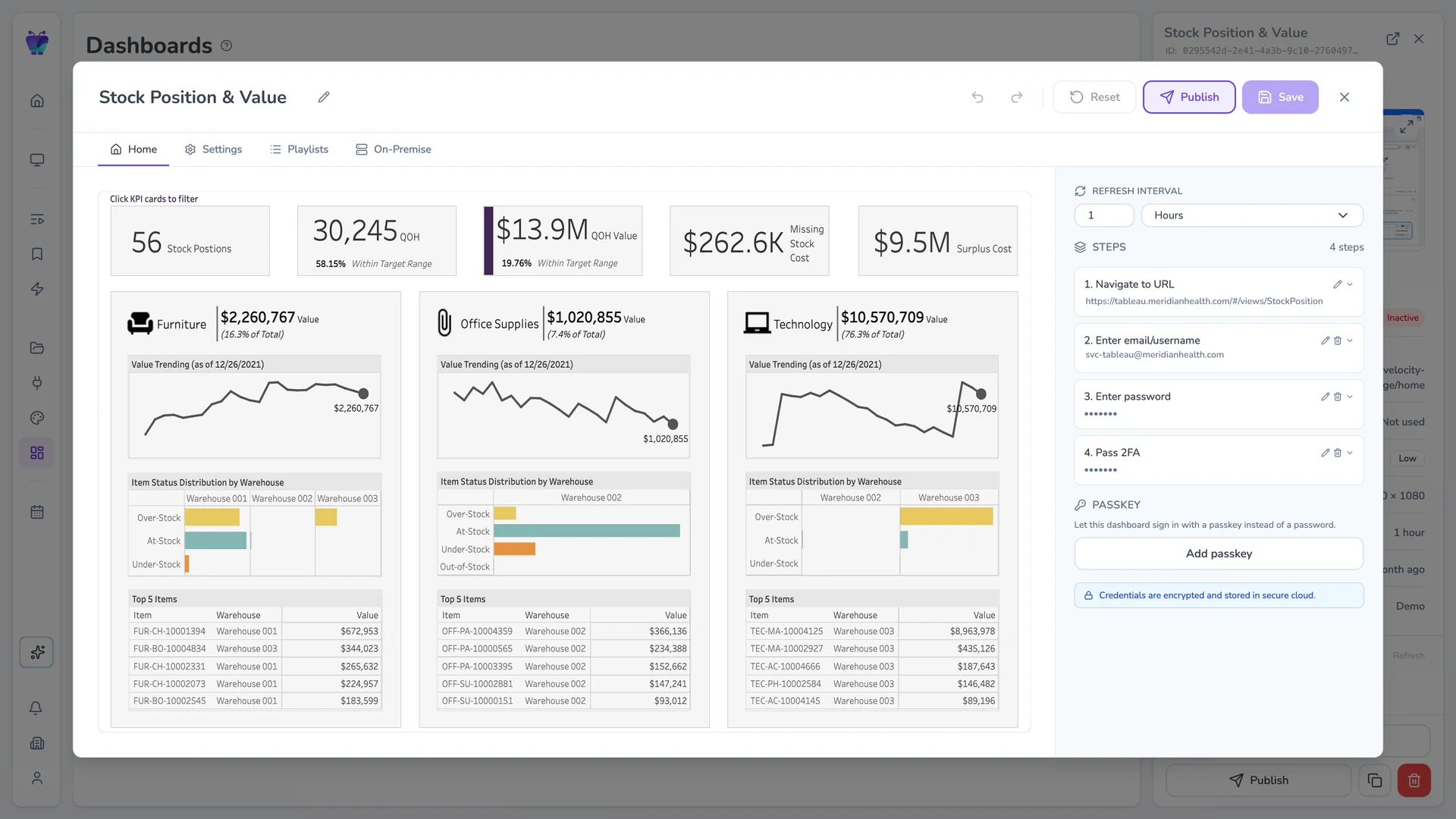Delete the Enter password step
The height and width of the screenshot is (819, 1456).
(x=1338, y=397)
